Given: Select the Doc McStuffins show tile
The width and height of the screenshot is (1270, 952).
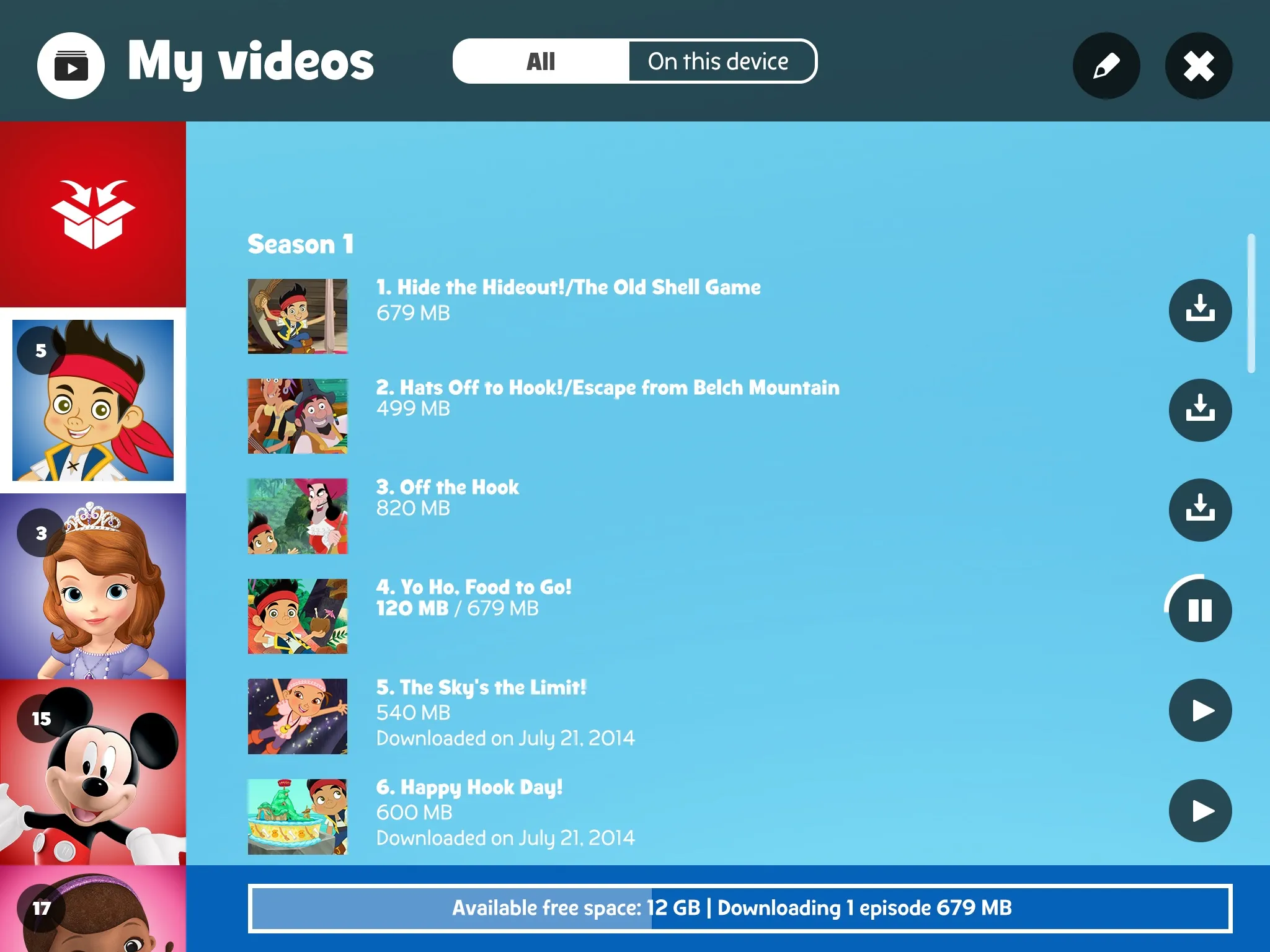Looking at the screenshot, I should (93, 909).
